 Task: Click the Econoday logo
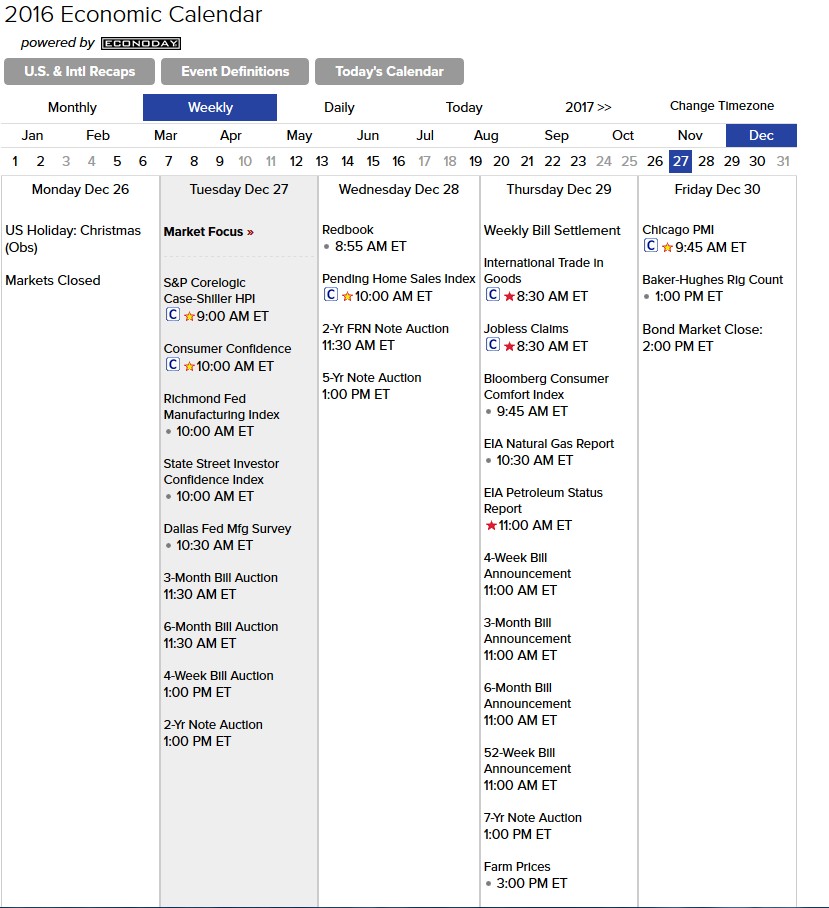[141, 43]
